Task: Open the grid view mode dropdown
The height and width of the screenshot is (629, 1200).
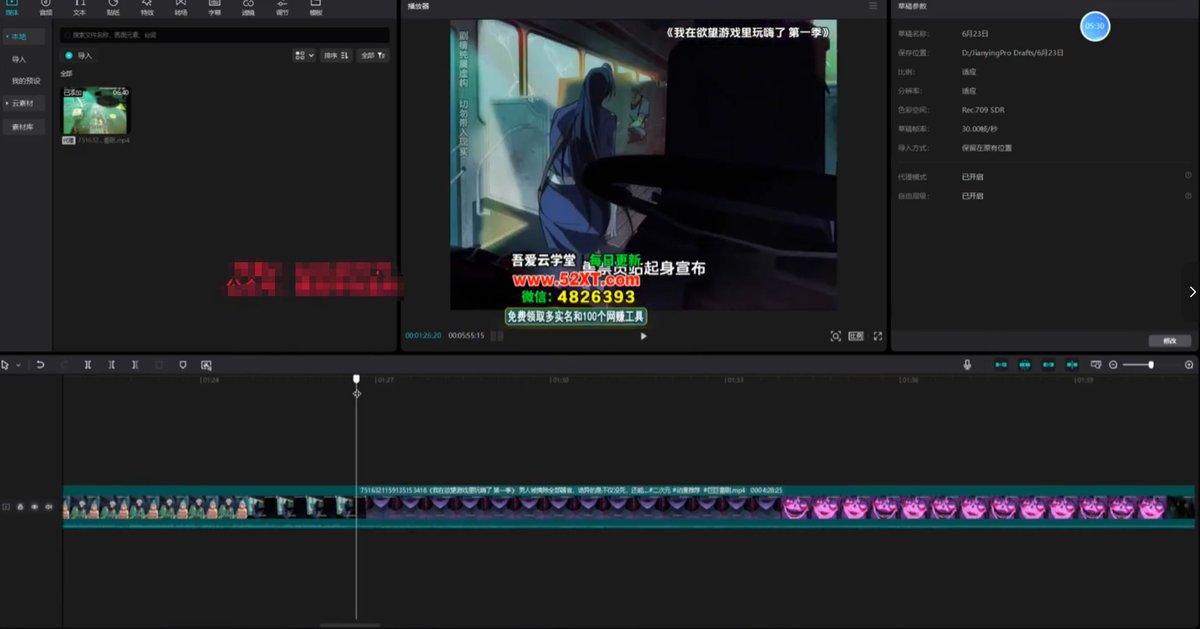Action: pyautogui.click(x=304, y=56)
